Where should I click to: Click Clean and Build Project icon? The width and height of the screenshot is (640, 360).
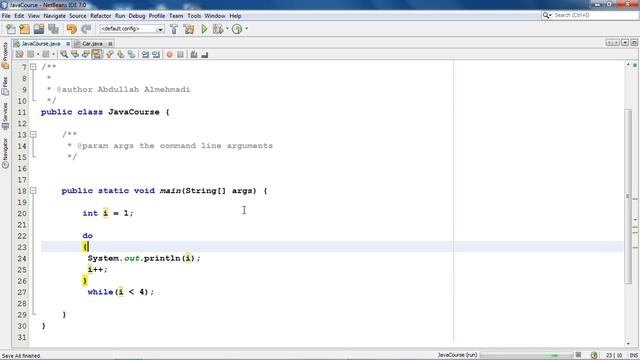coord(189,29)
